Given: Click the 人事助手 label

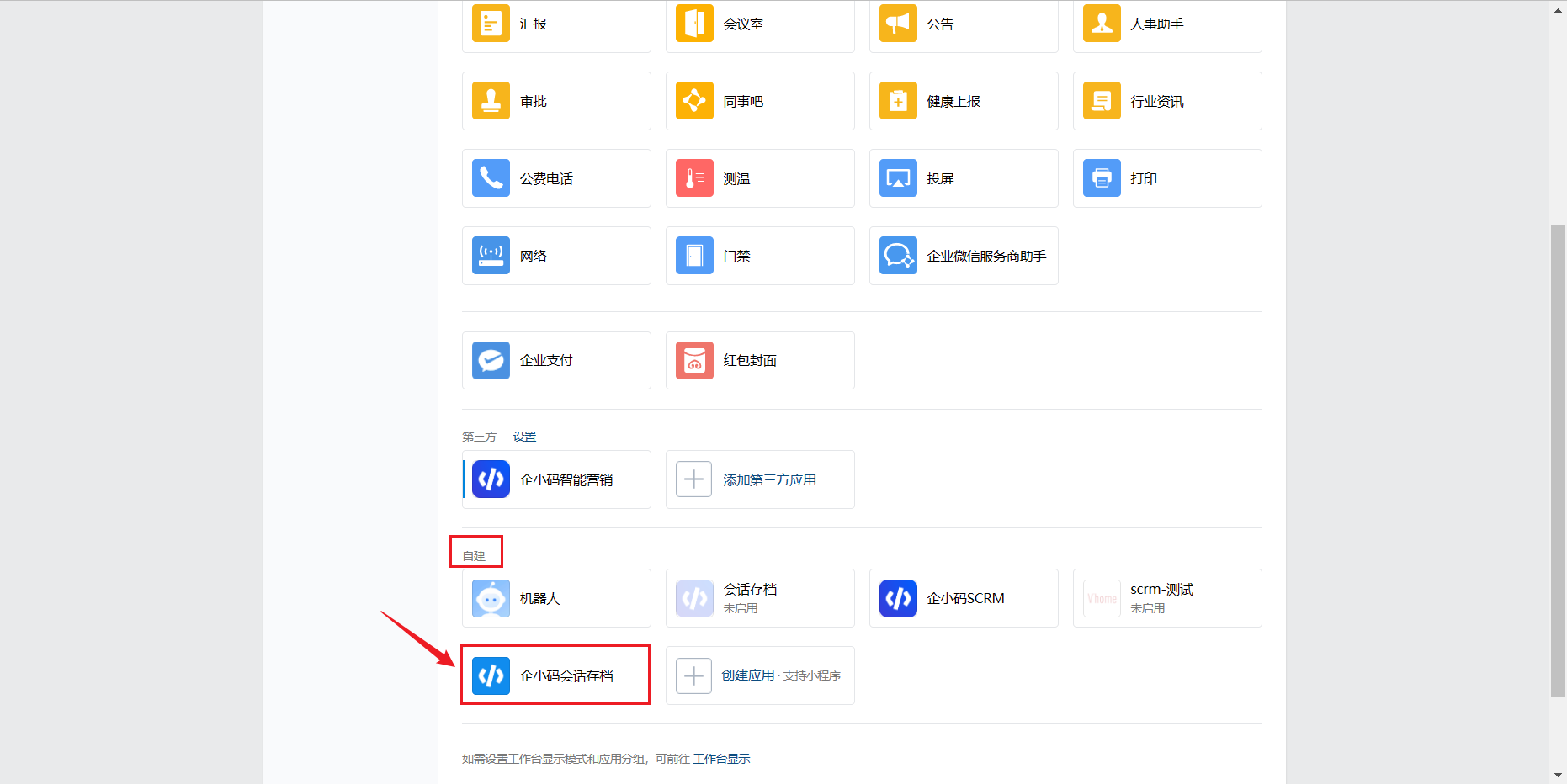Looking at the screenshot, I should point(1157,24).
